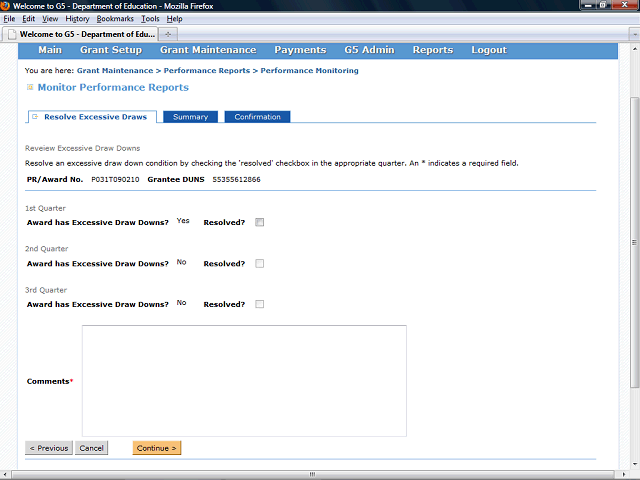Click the 1st Quarter label
640x480 pixels.
coord(45,208)
